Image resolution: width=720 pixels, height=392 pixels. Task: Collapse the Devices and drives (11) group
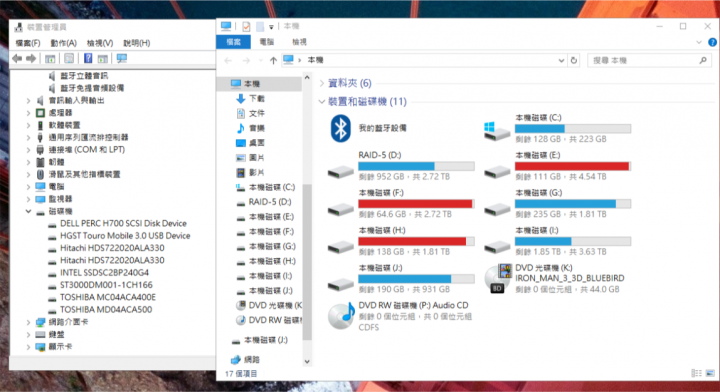[x=322, y=101]
